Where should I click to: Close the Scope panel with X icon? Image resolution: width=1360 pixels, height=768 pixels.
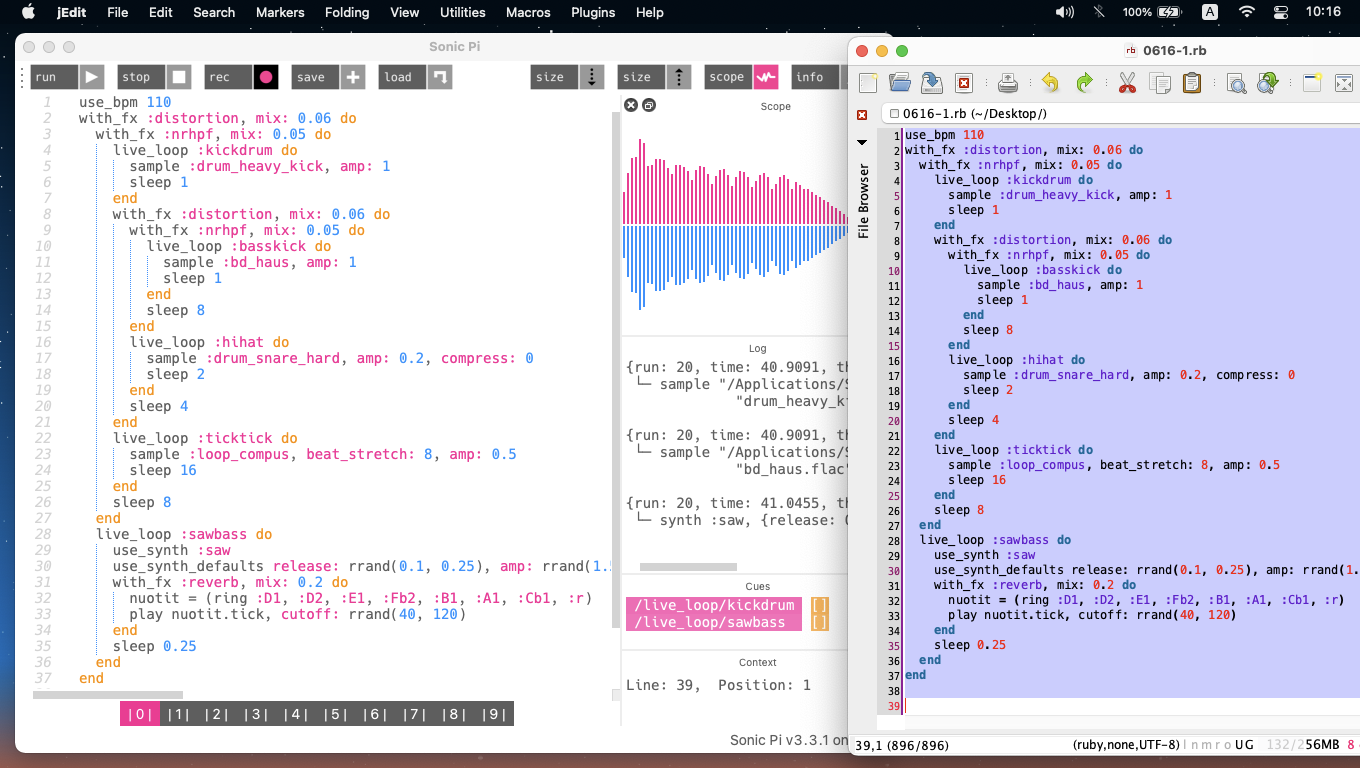[631, 105]
